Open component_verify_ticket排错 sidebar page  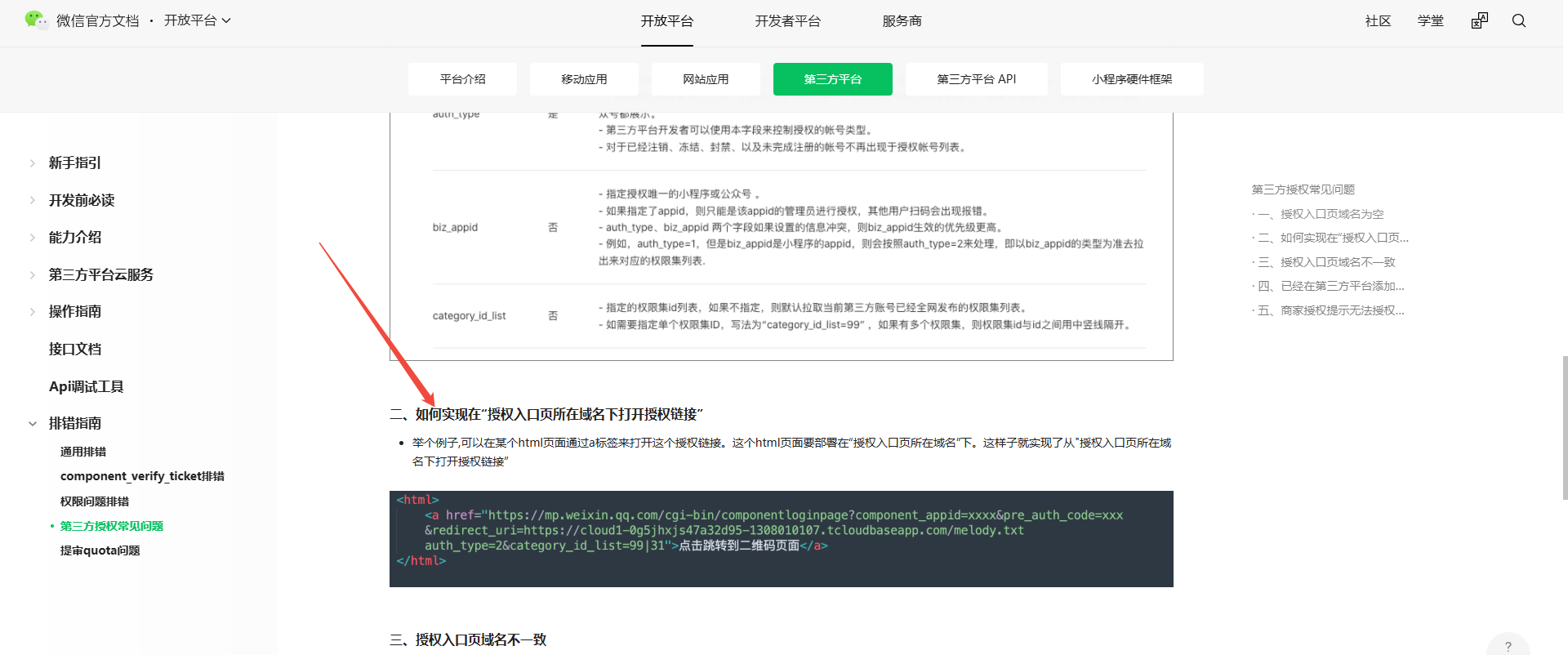tap(142, 476)
